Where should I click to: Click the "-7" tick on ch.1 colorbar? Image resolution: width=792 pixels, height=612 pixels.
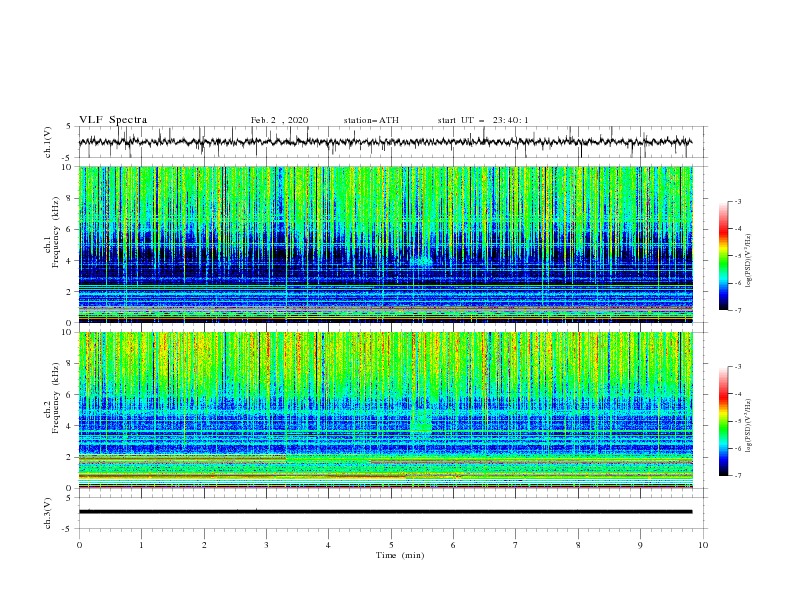click(x=738, y=310)
